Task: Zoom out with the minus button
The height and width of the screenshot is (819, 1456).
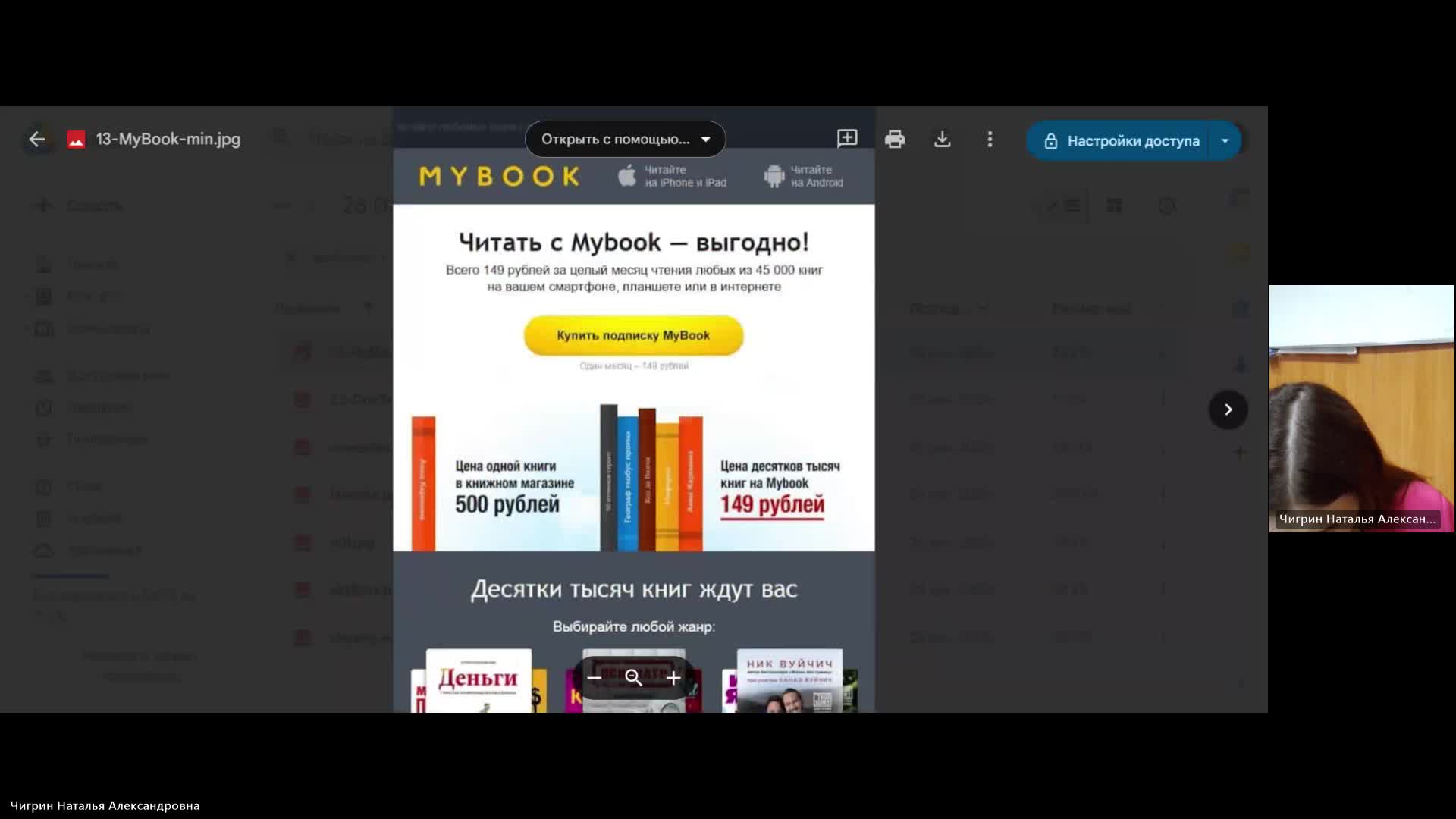Action: click(x=595, y=678)
